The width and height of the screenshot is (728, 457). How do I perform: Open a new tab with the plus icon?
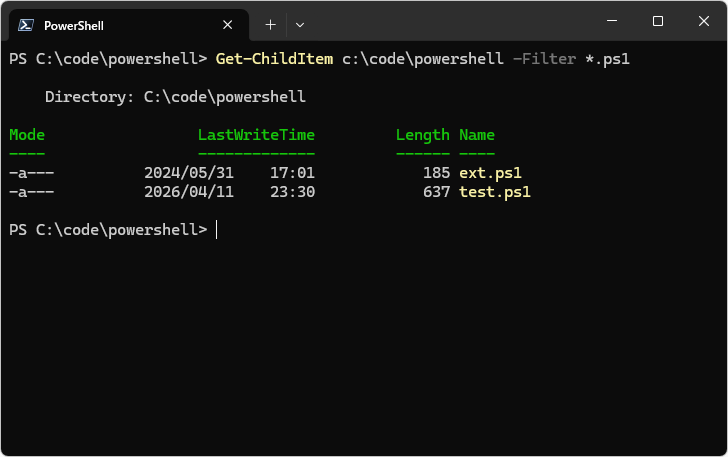pyautogui.click(x=270, y=24)
